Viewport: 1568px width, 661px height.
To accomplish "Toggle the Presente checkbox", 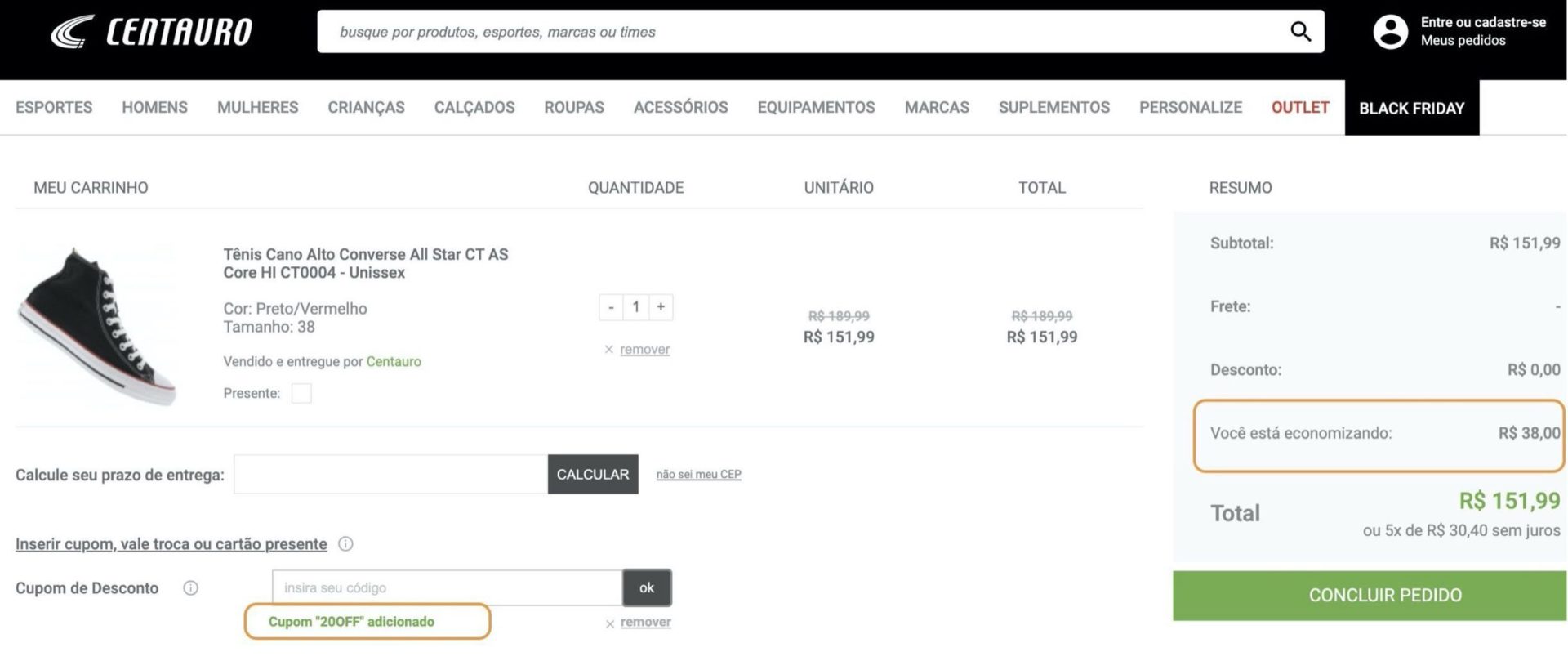I will click(301, 394).
